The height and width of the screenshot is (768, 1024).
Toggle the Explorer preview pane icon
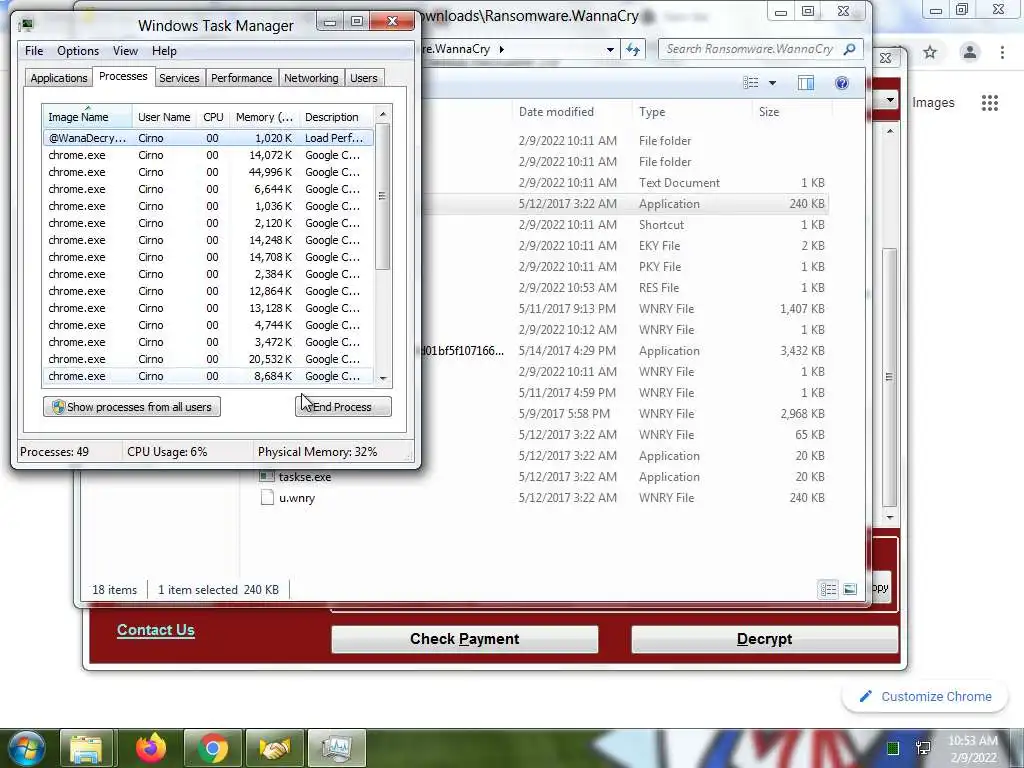[806, 83]
